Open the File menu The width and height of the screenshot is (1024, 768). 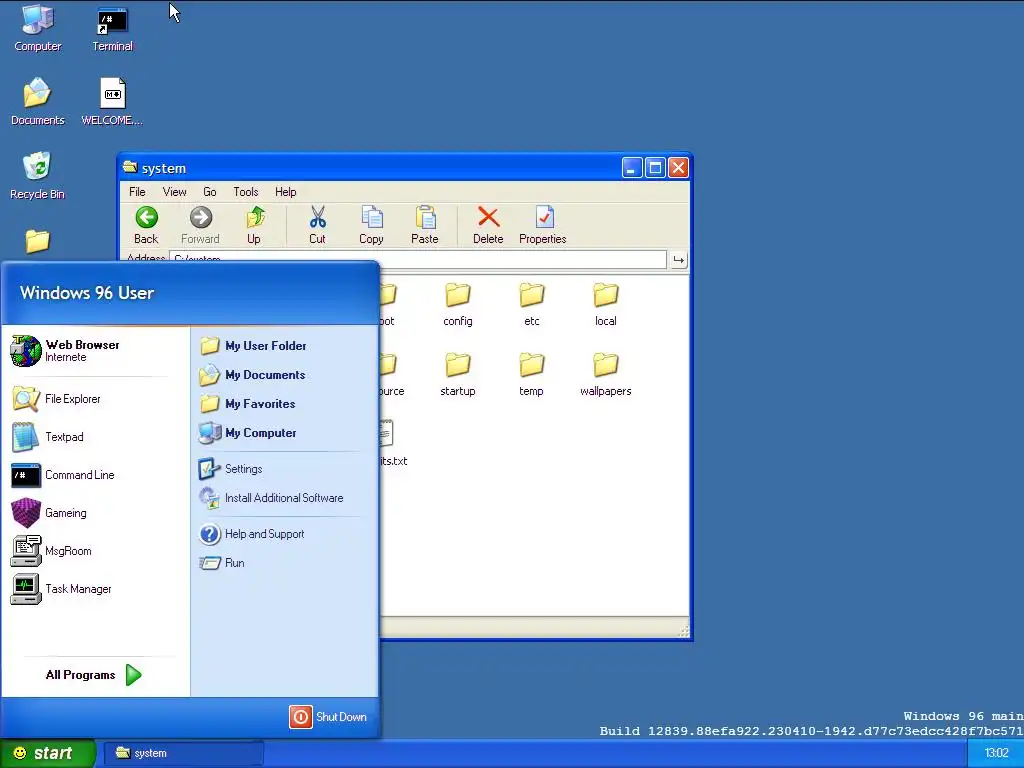(x=137, y=192)
